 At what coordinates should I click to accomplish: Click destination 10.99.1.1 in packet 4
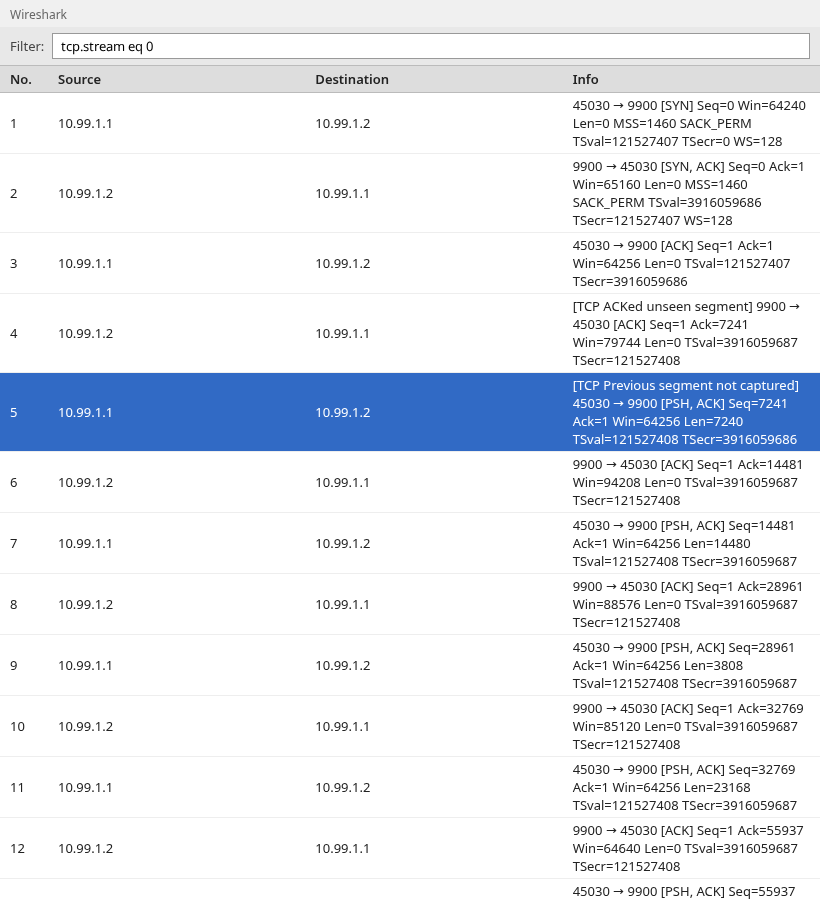(x=342, y=333)
